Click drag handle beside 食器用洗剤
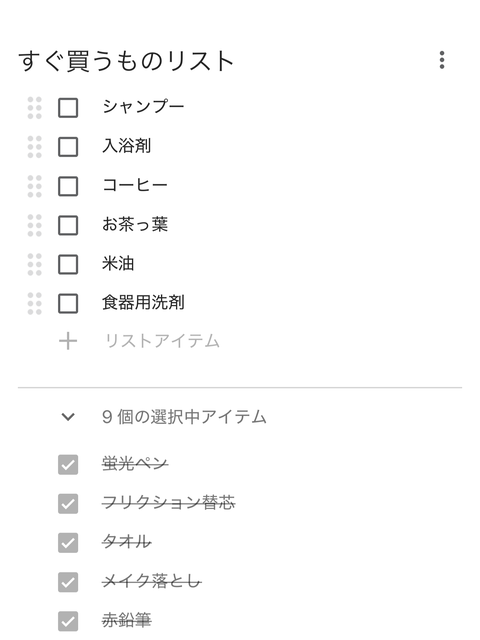The width and height of the screenshot is (480, 640). point(35,303)
